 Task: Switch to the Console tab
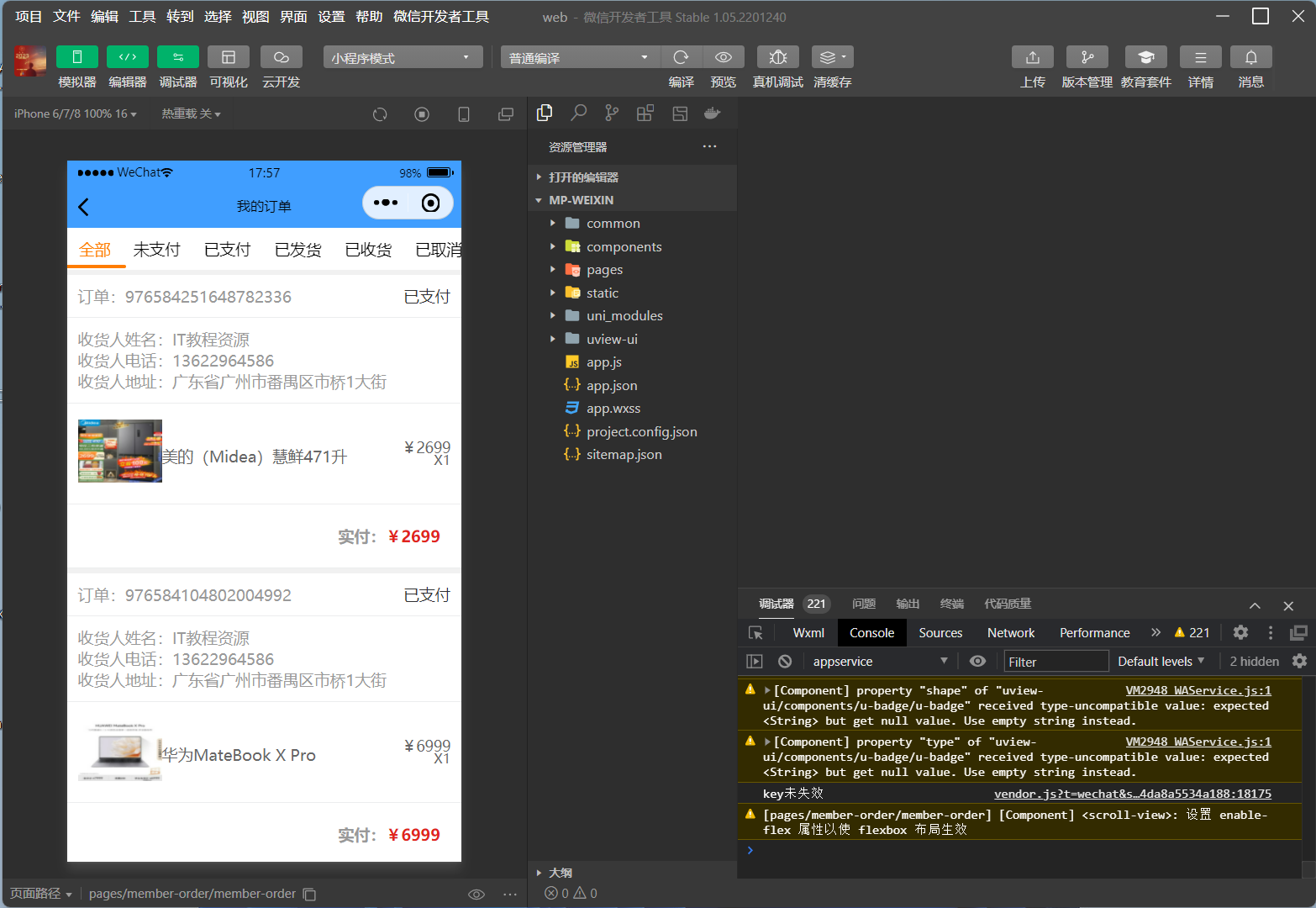pyautogui.click(x=871, y=633)
